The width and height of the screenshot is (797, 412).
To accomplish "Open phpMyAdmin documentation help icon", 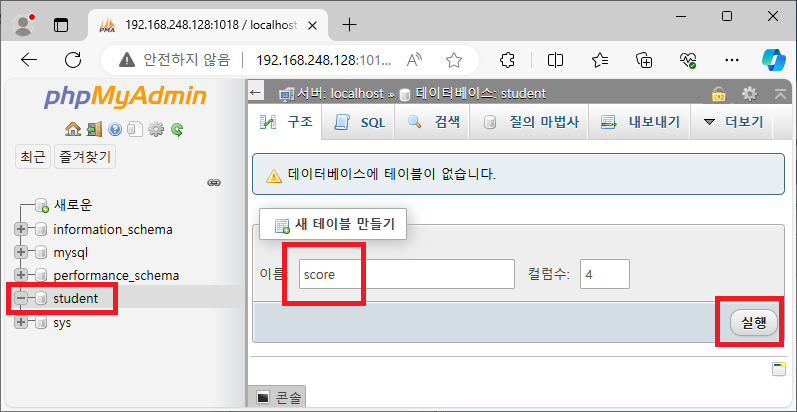I will pyautogui.click(x=115, y=130).
